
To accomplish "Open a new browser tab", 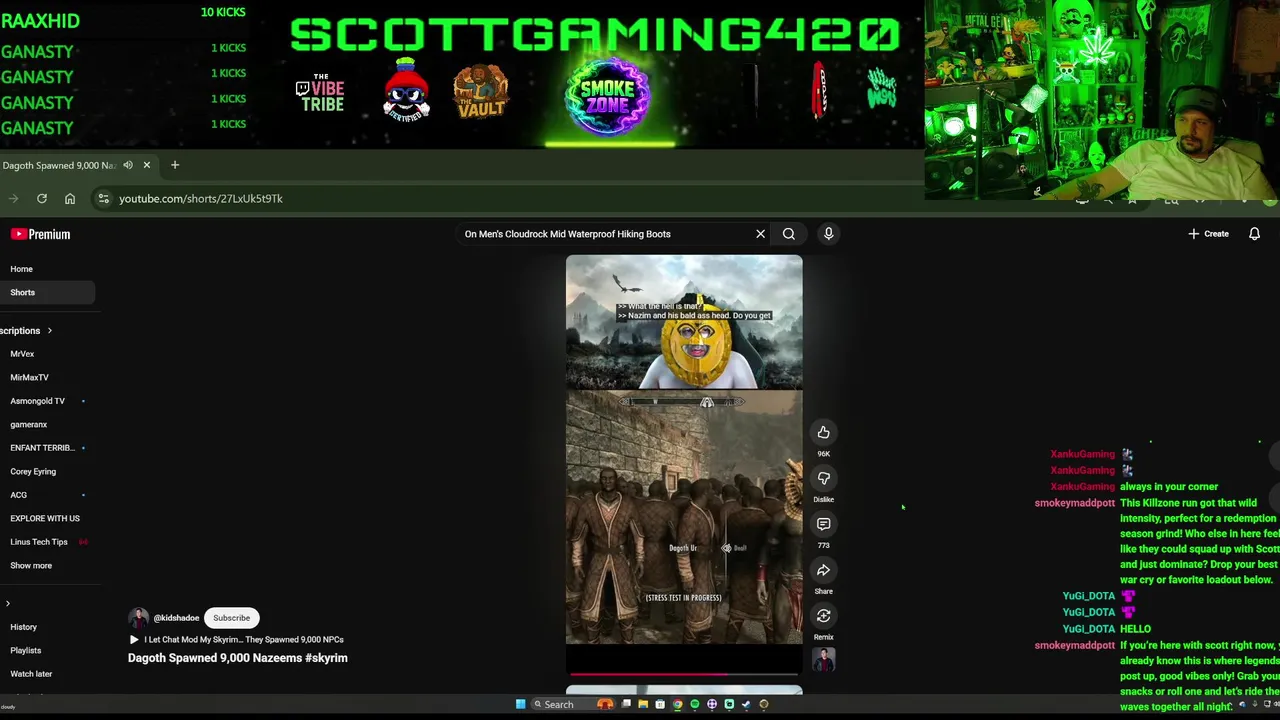I will [175, 165].
